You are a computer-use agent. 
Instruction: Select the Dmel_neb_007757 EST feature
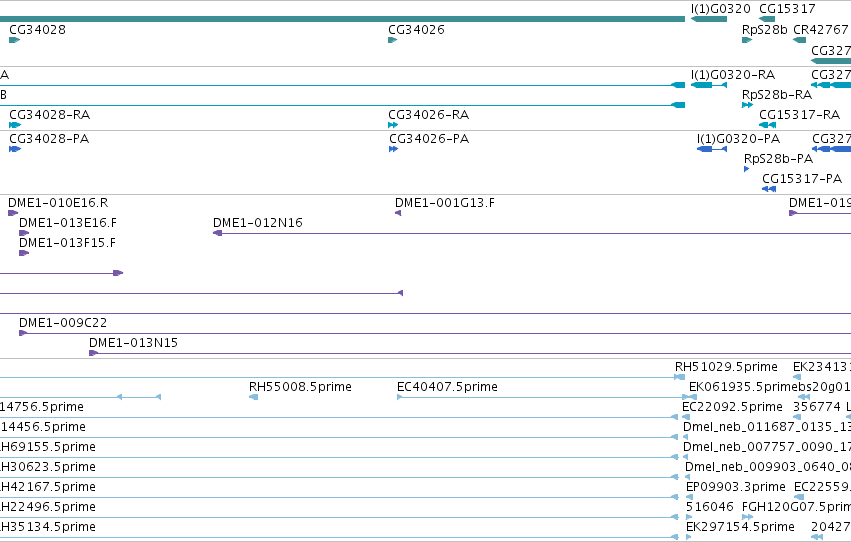click(x=767, y=447)
